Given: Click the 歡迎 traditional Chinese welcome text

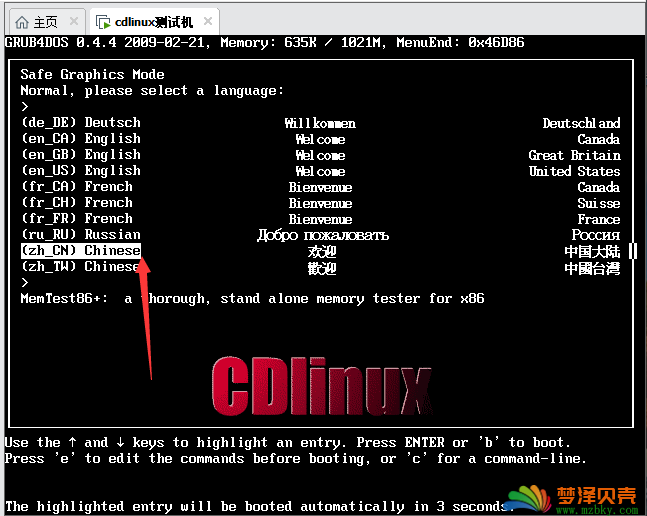Looking at the screenshot, I should click(x=322, y=268).
